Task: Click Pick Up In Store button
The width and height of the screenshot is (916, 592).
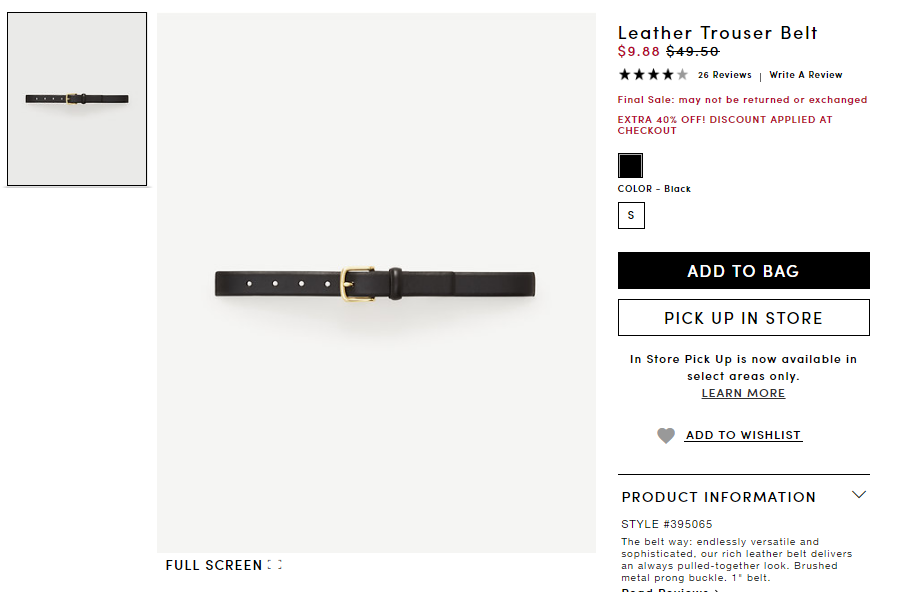Action: 744,318
